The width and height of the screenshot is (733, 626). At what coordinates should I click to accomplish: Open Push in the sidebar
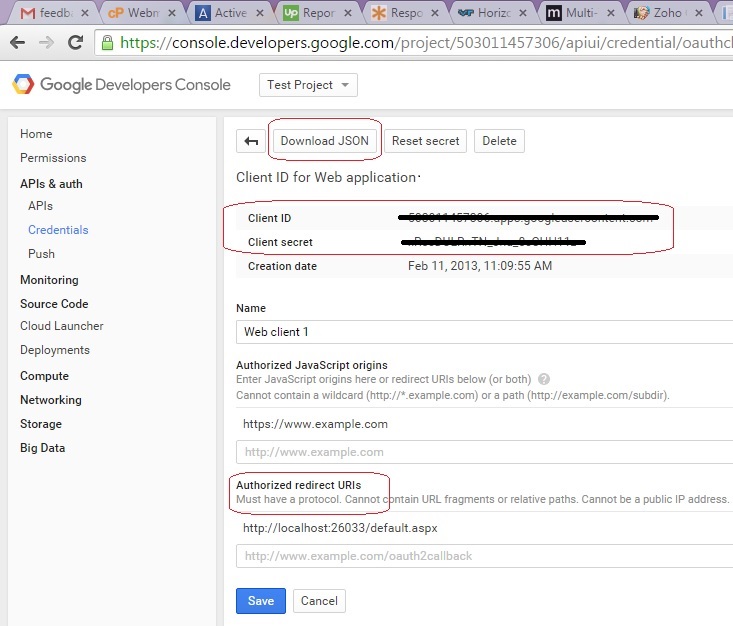pos(41,254)
